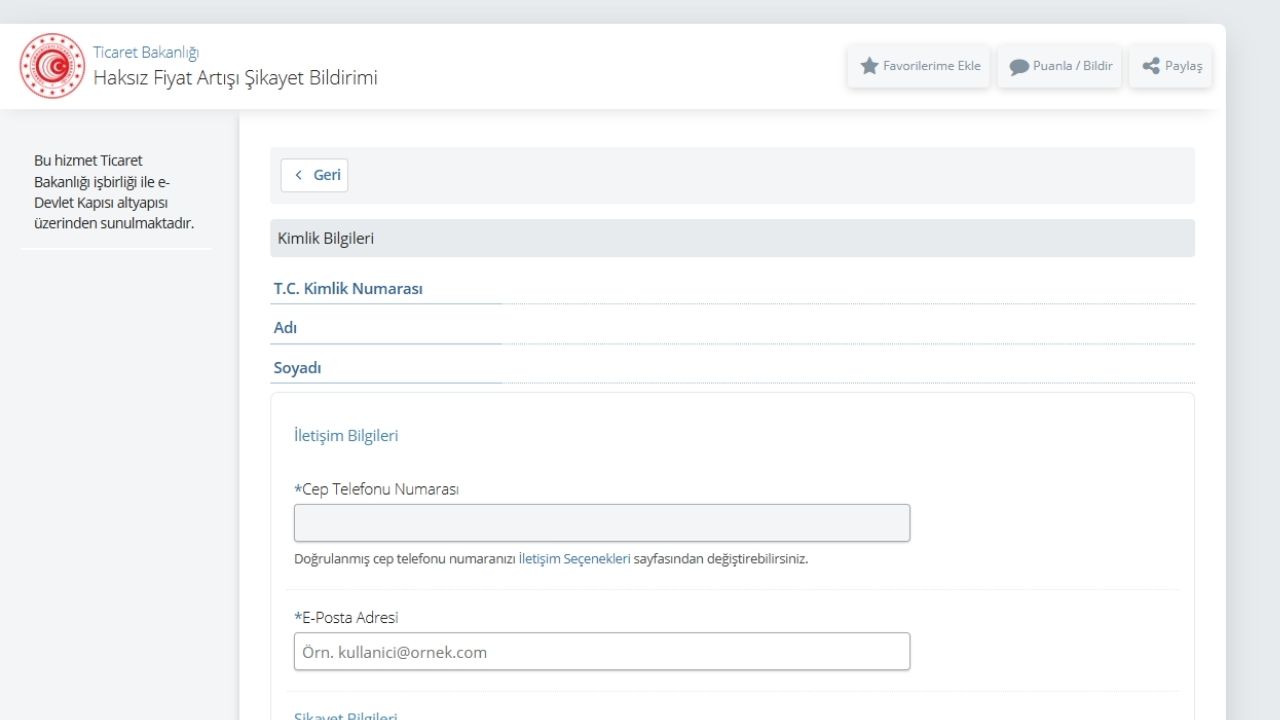This screenshot has height=720, width=1280.
Task: Click the İletişim Bilgileri section heading
Action: pos(346,436)
